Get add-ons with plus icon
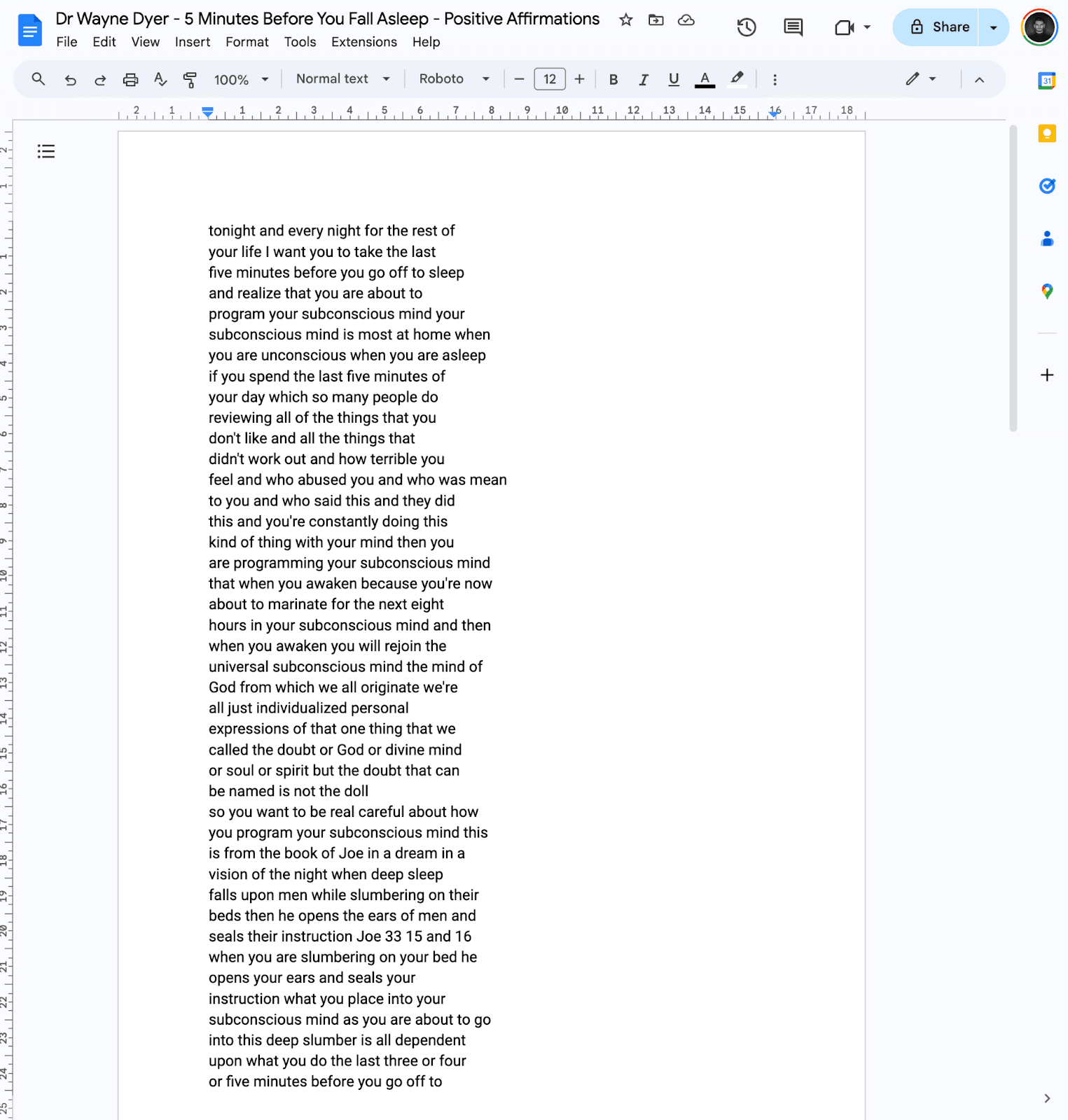1068x1120 pixels. 1047,375
